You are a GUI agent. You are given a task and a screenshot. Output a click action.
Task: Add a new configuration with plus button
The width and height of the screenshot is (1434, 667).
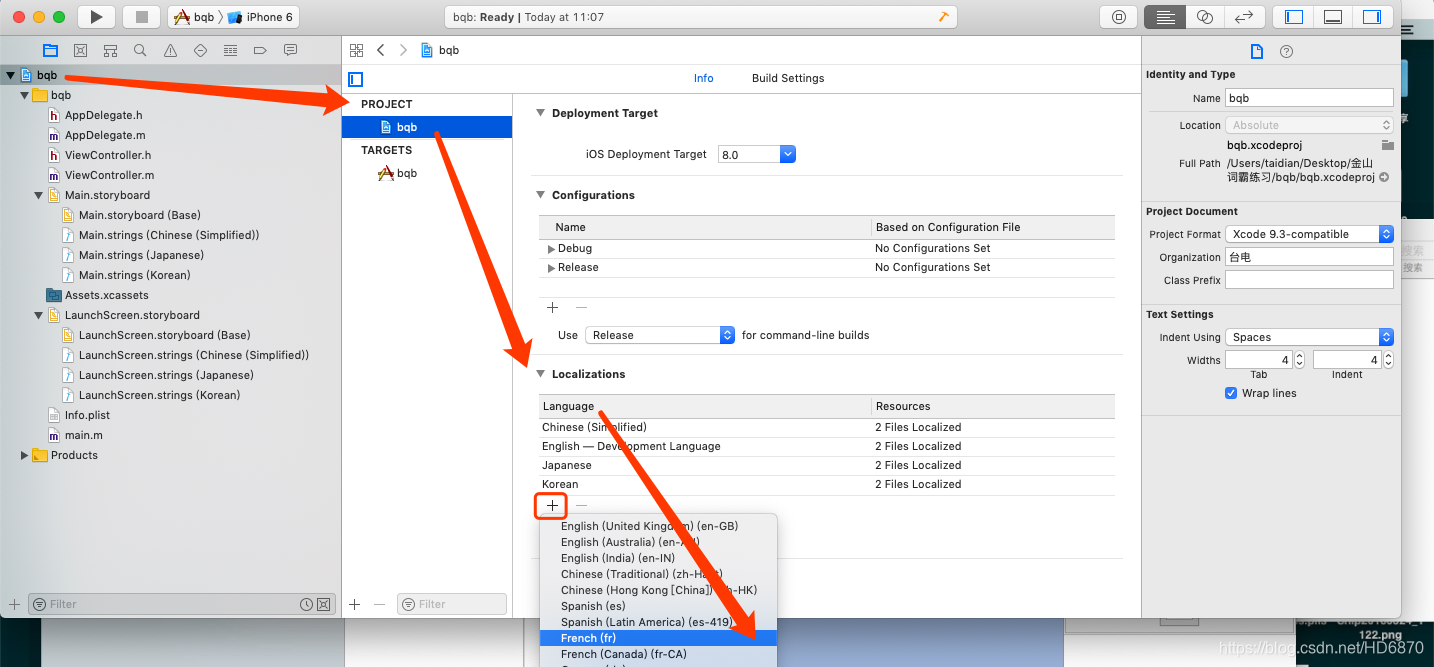[x=552, y=307]
